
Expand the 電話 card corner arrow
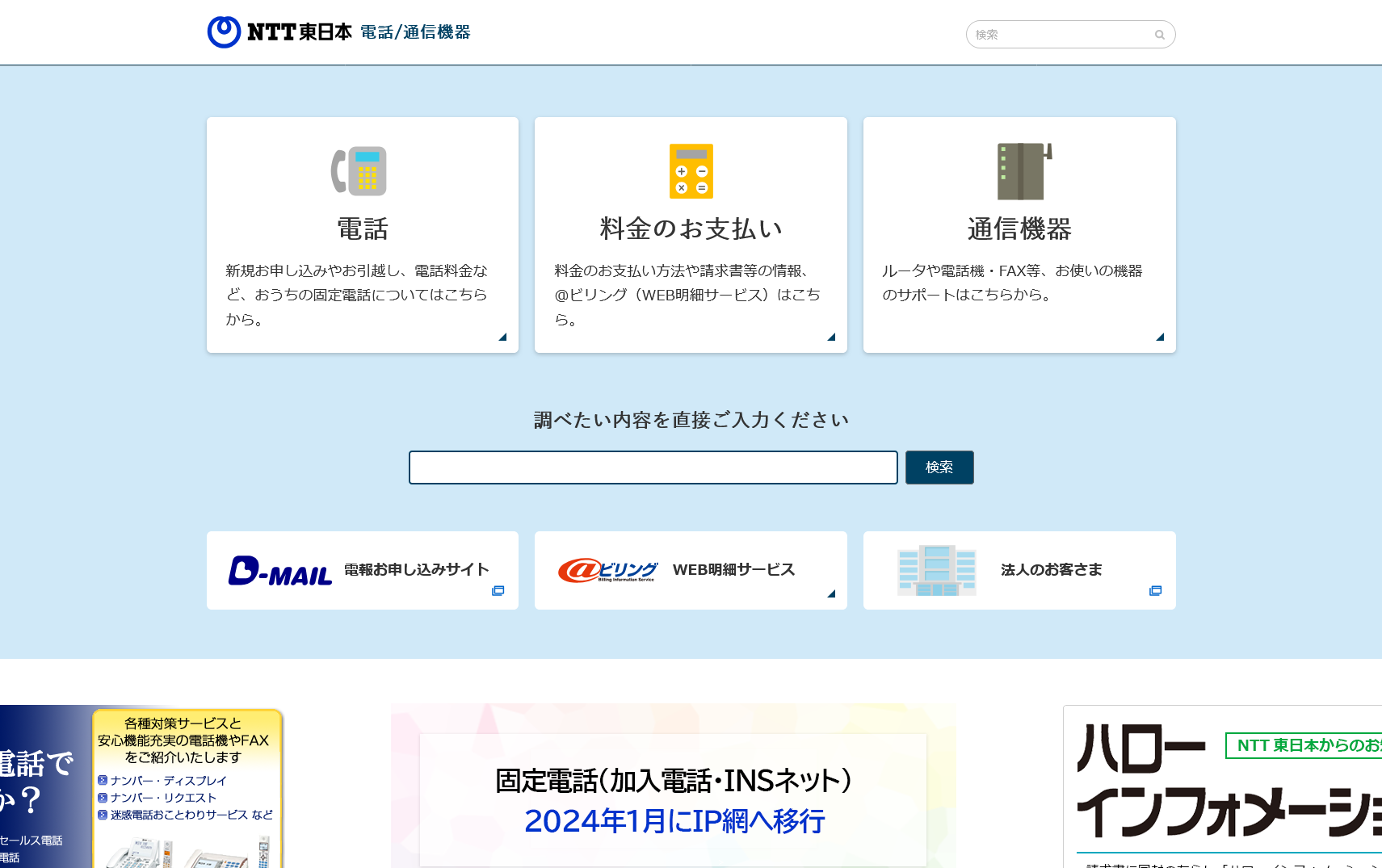(502, 338)
